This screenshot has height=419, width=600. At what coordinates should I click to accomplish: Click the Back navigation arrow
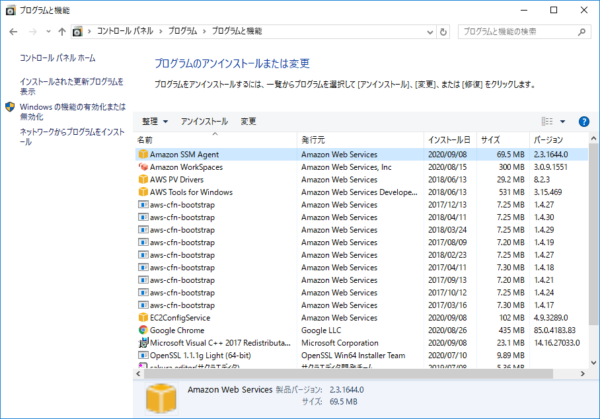coord(13,32)
